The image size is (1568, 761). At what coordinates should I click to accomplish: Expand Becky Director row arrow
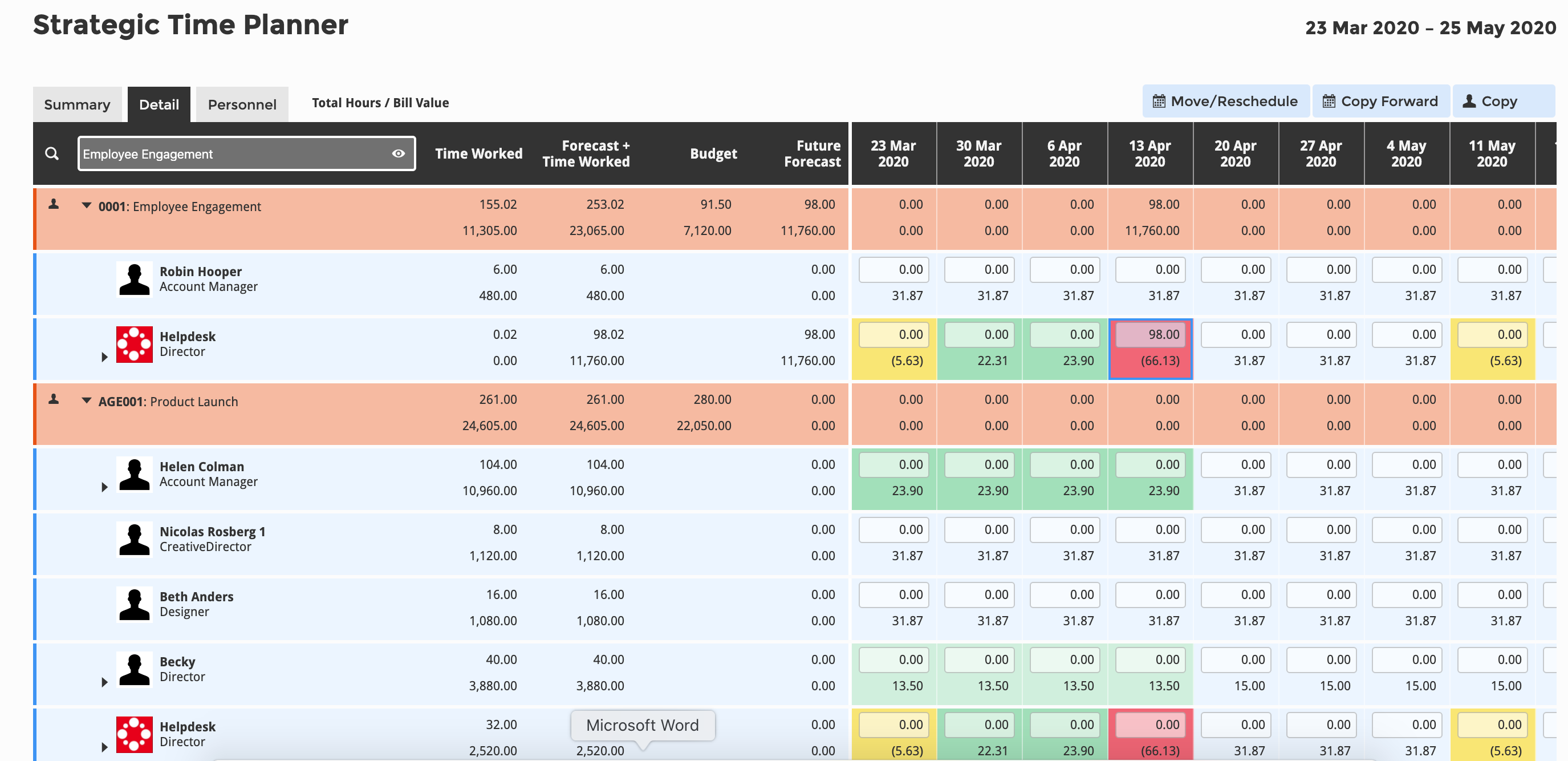click(x=105, y=682)
